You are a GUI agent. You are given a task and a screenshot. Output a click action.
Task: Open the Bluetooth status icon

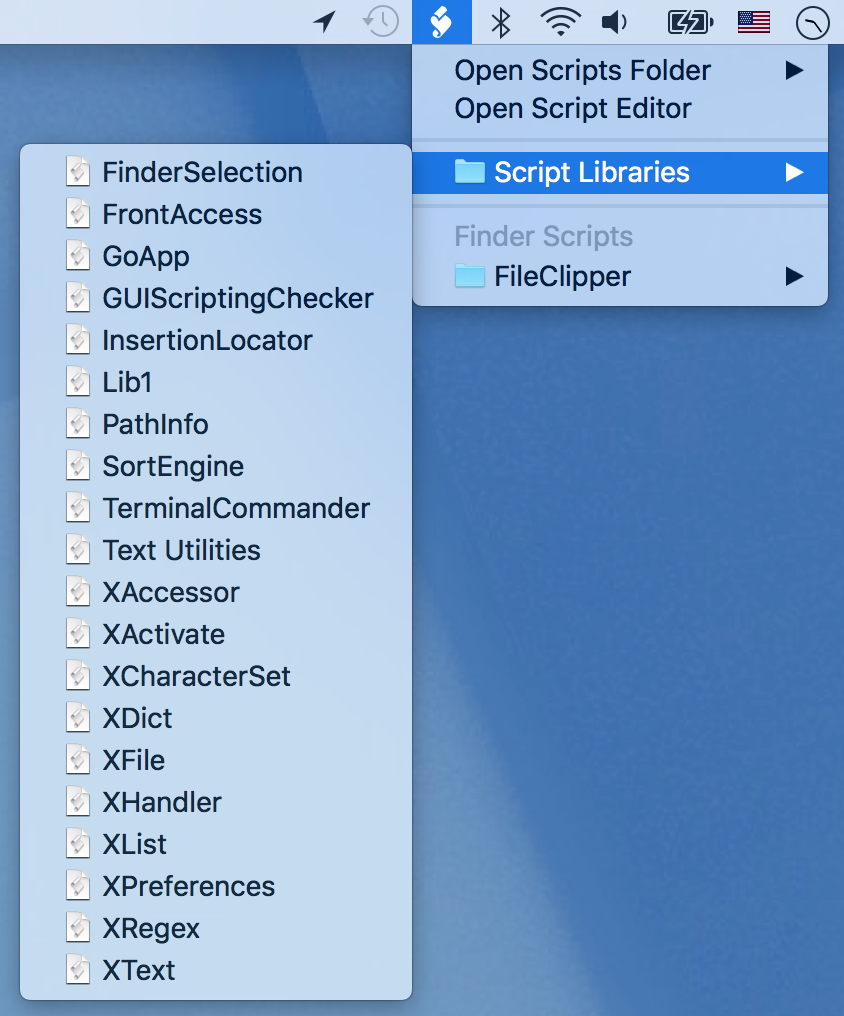click(x=502, y=21)
